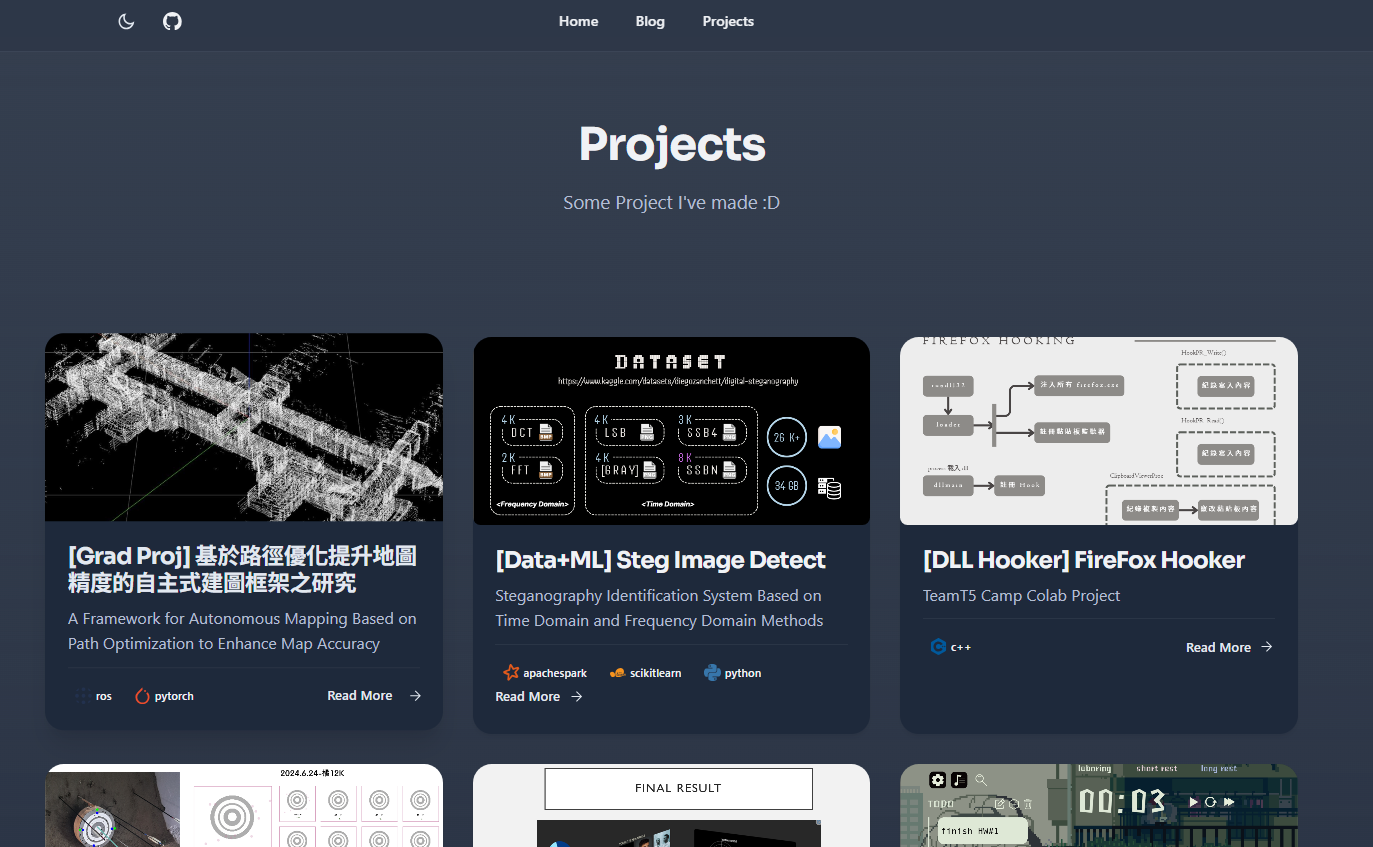
Task: Click the scikitlearn icon tag
Action: pyautogui.click(x=645, y=673)
